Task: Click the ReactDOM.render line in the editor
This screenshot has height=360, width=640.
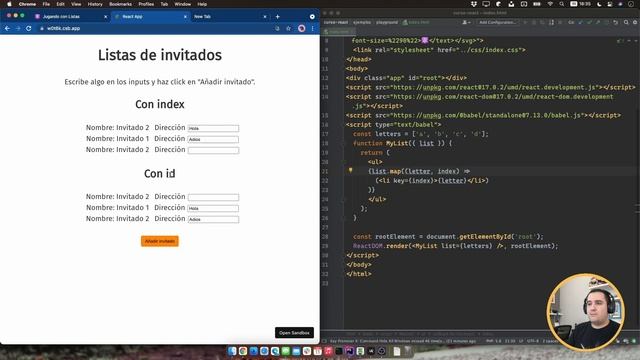Action: click(x=456, y=246)
